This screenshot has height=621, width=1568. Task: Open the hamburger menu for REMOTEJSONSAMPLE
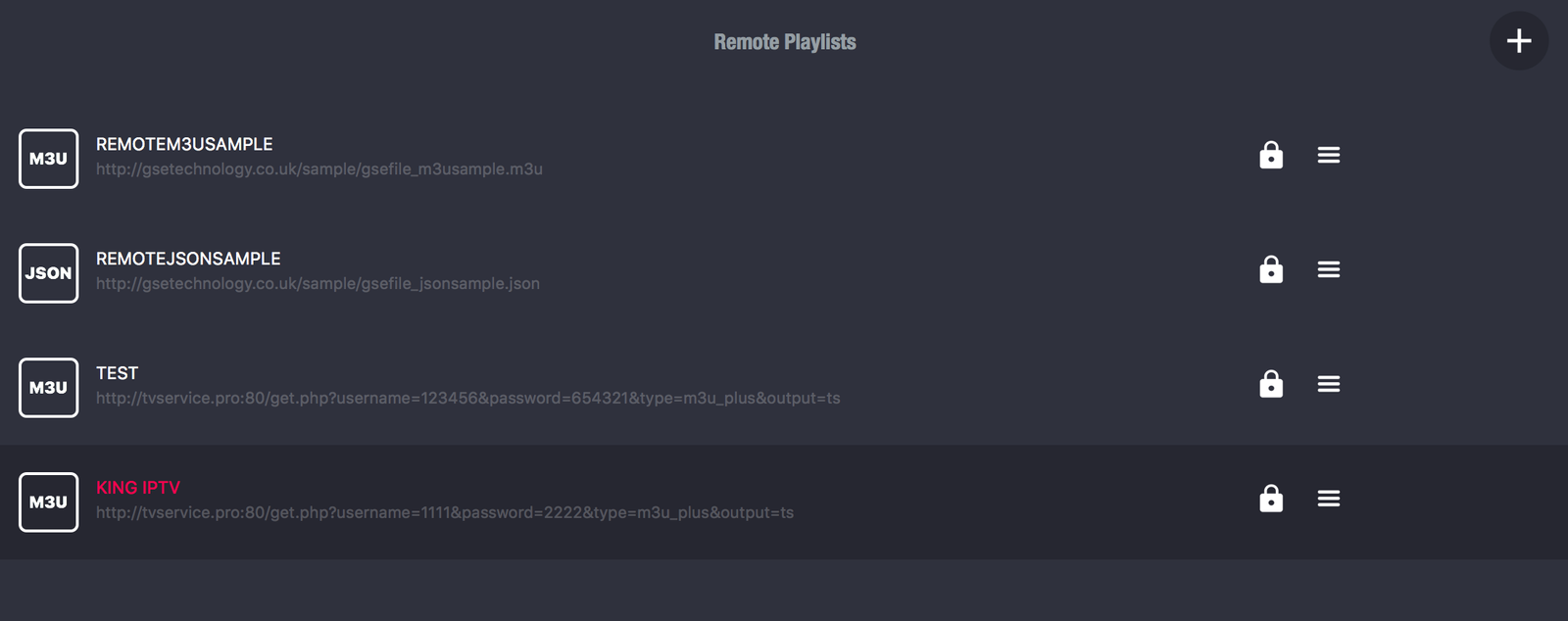(1328, 269)
